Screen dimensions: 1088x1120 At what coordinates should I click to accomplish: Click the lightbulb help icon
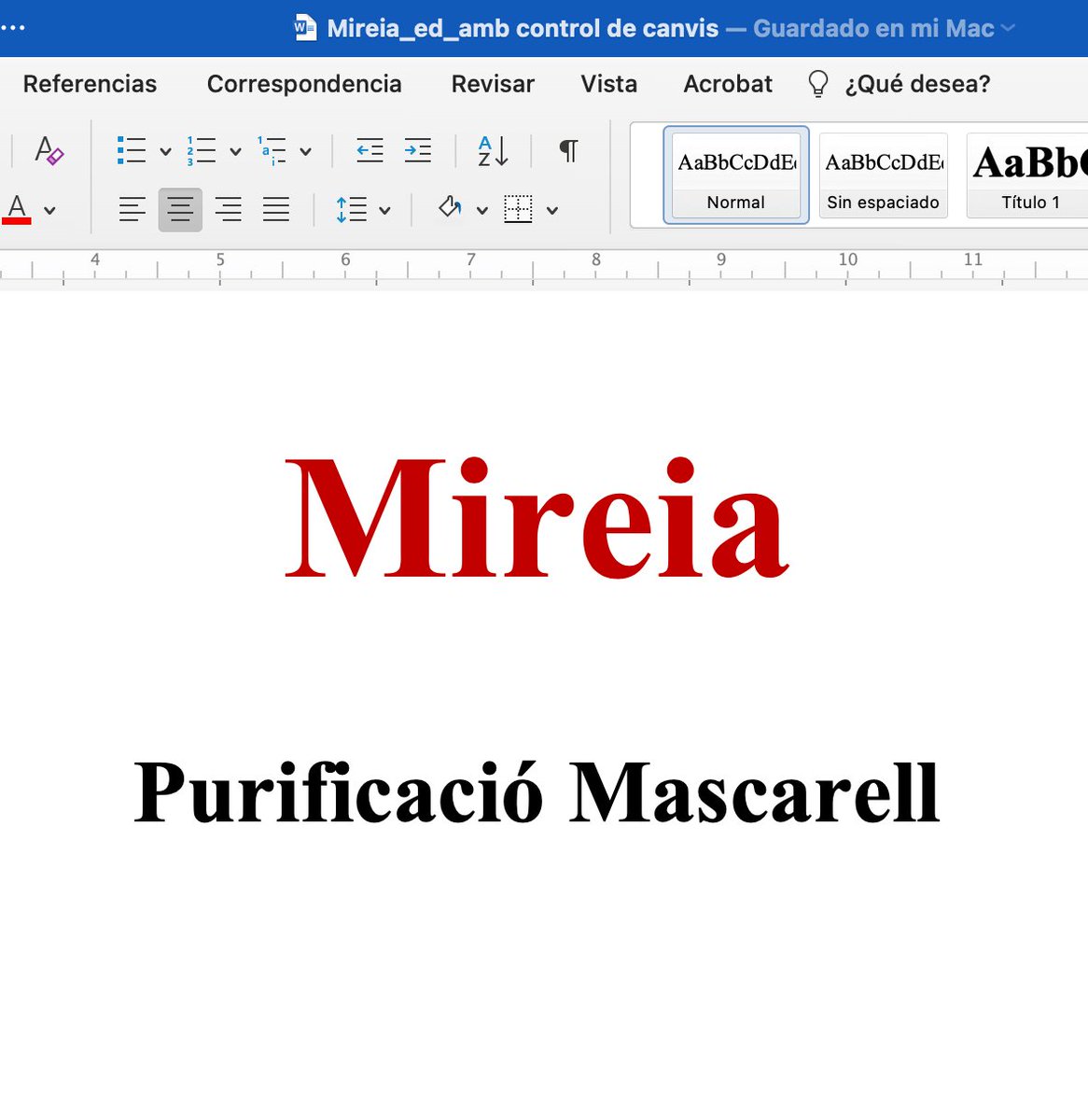click(818, 84)
